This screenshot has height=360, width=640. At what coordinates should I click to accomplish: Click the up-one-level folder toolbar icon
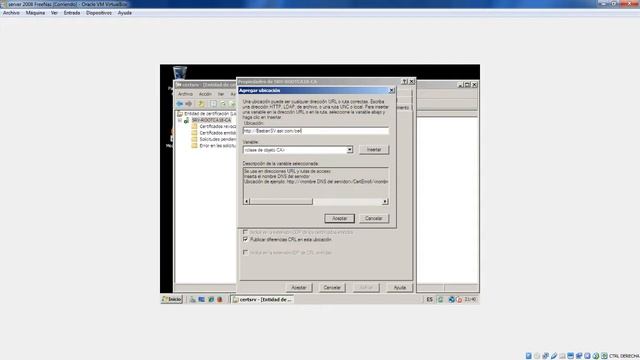pos(201,104)
